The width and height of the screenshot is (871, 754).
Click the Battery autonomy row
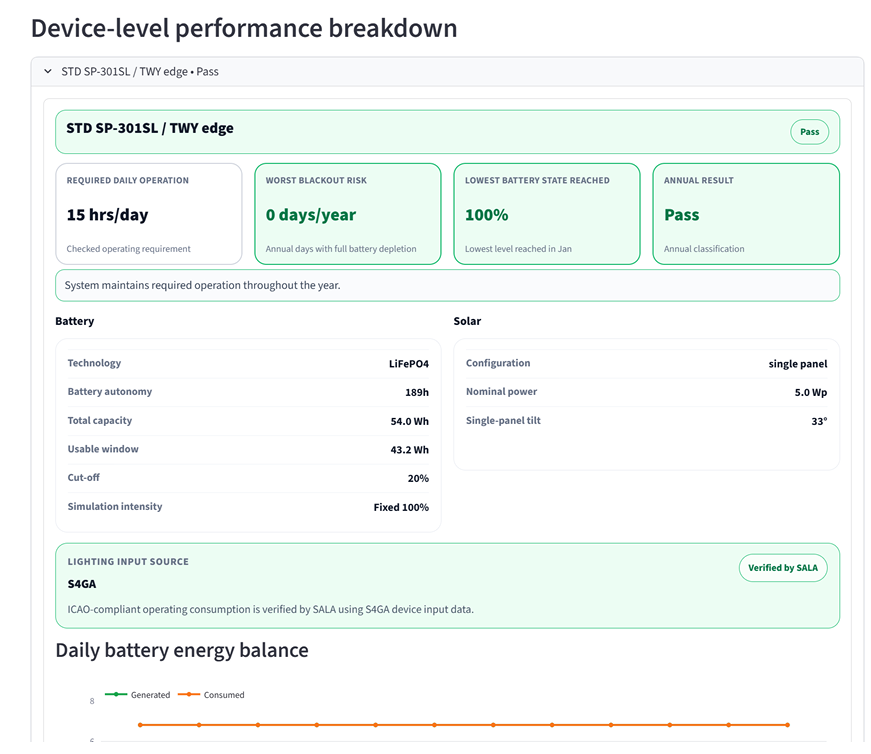248,392
